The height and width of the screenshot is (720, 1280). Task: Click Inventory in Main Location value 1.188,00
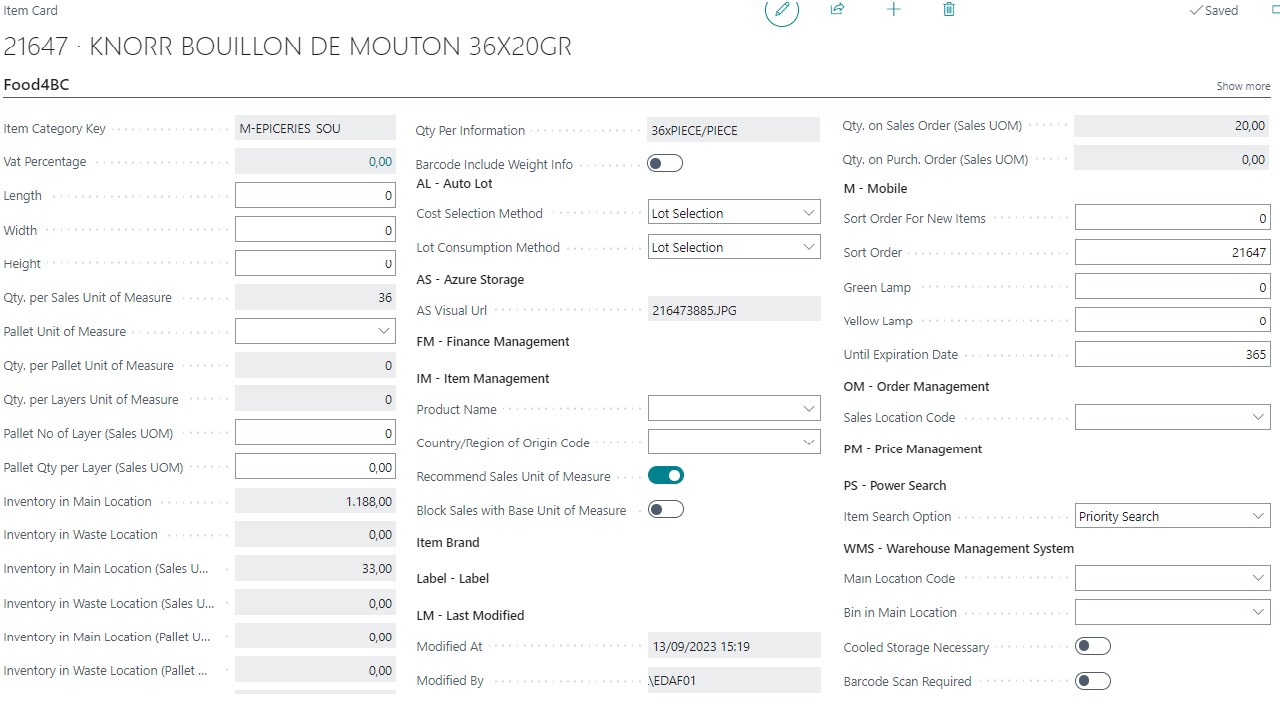(x=315, y=501)
